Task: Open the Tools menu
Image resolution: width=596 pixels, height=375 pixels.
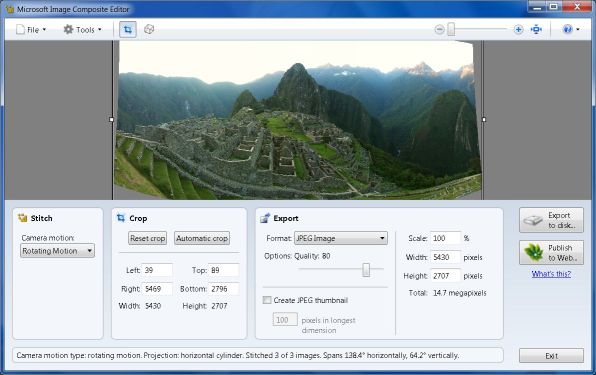Action: pos(82,30)
